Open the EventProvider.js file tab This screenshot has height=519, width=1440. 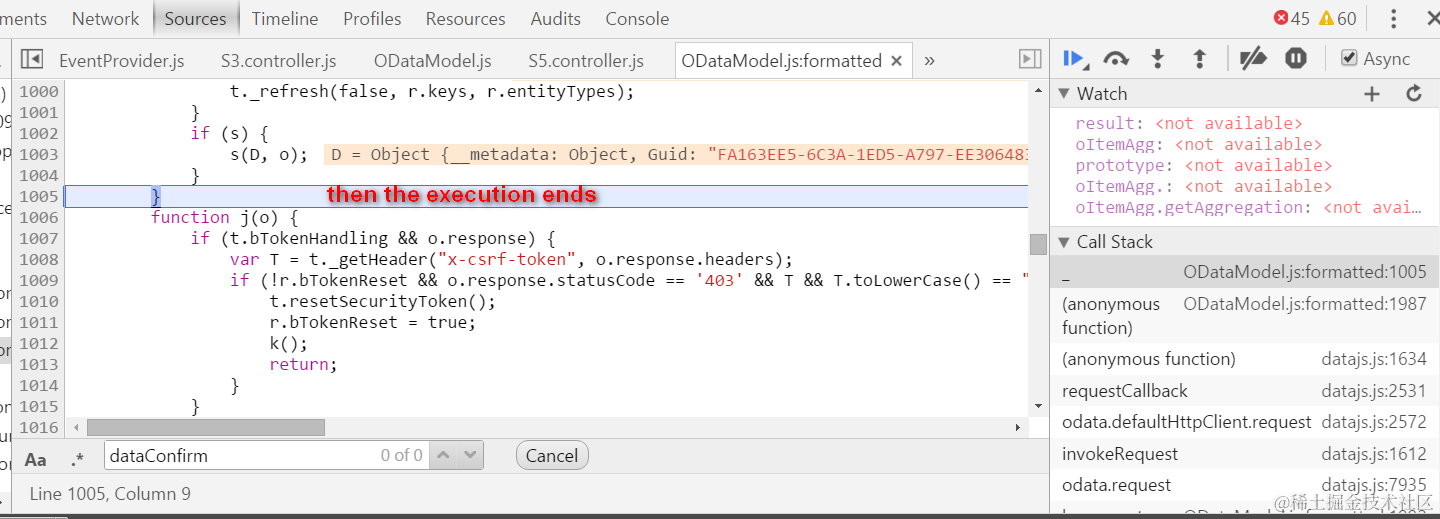122,61
